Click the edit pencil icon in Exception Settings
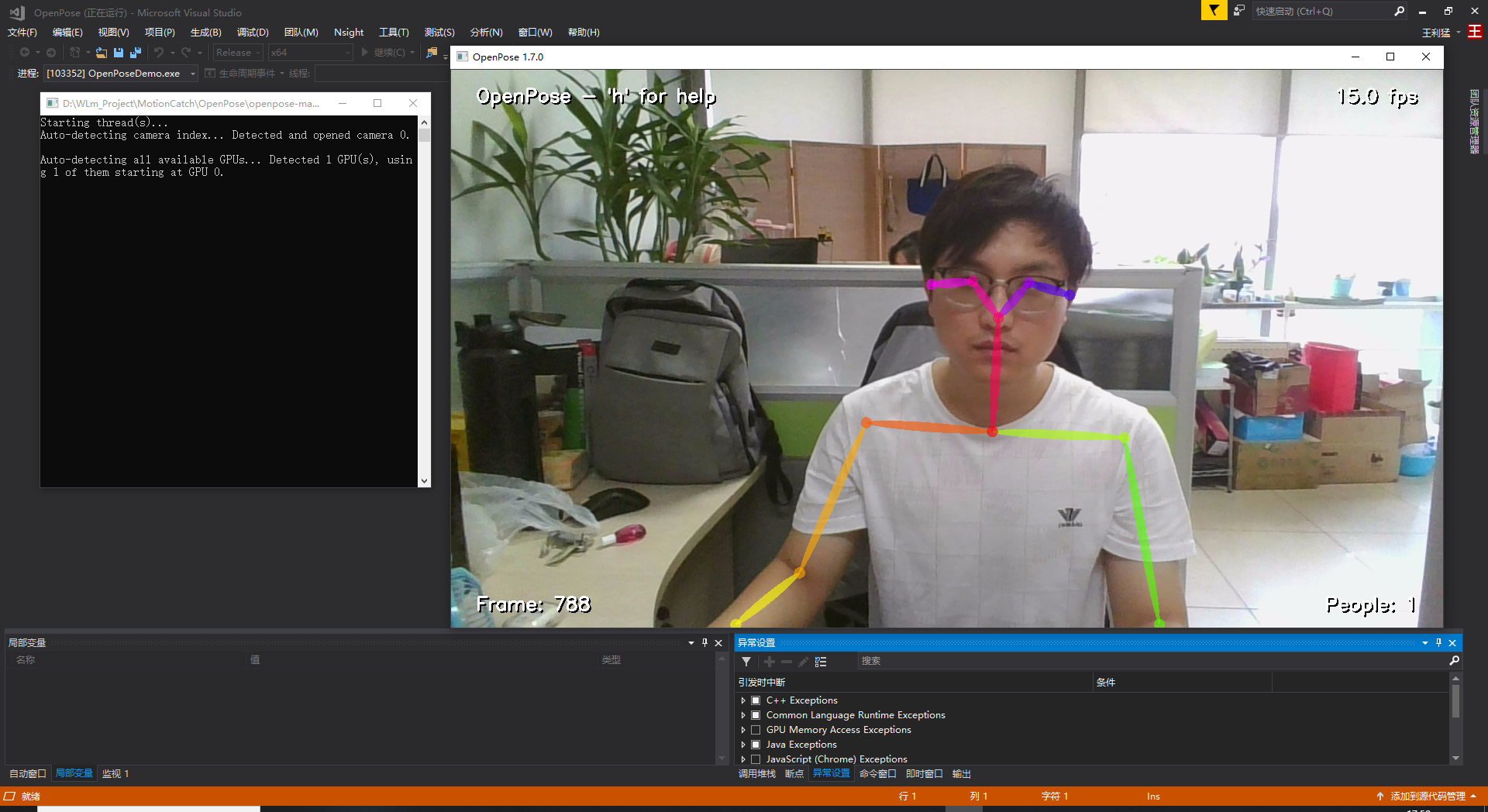Image resolution: width=1488 pixels, height=812 pixels. [x=804, y=662]
